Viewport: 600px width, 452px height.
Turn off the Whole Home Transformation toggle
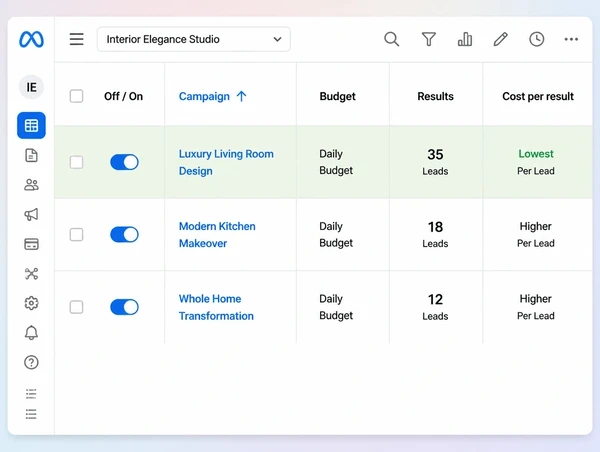pyautogui.click(x=124, y=307)
